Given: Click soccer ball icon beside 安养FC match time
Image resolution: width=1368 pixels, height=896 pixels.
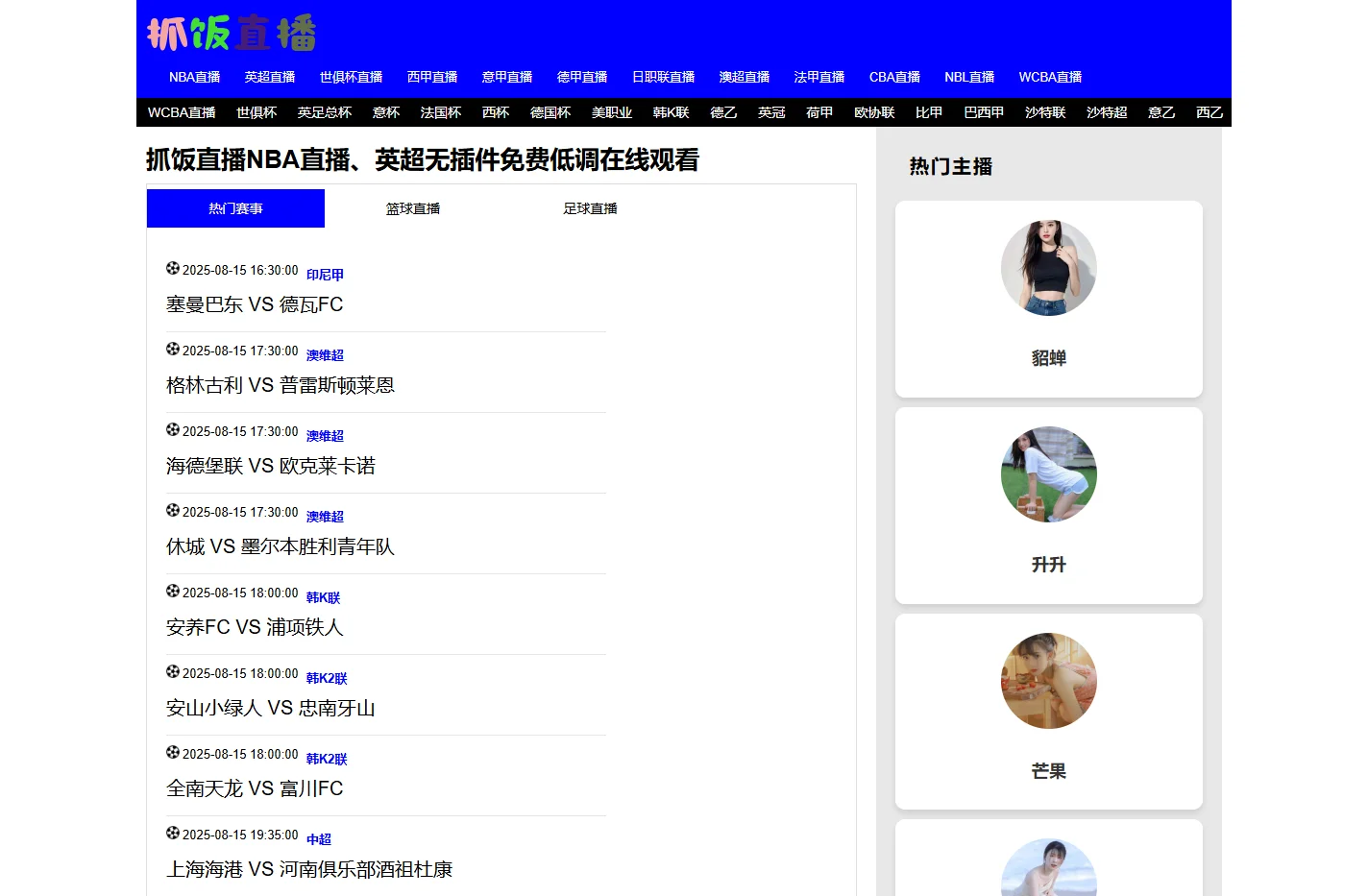Looking at the screenshot, I should [x=173, y=591].
